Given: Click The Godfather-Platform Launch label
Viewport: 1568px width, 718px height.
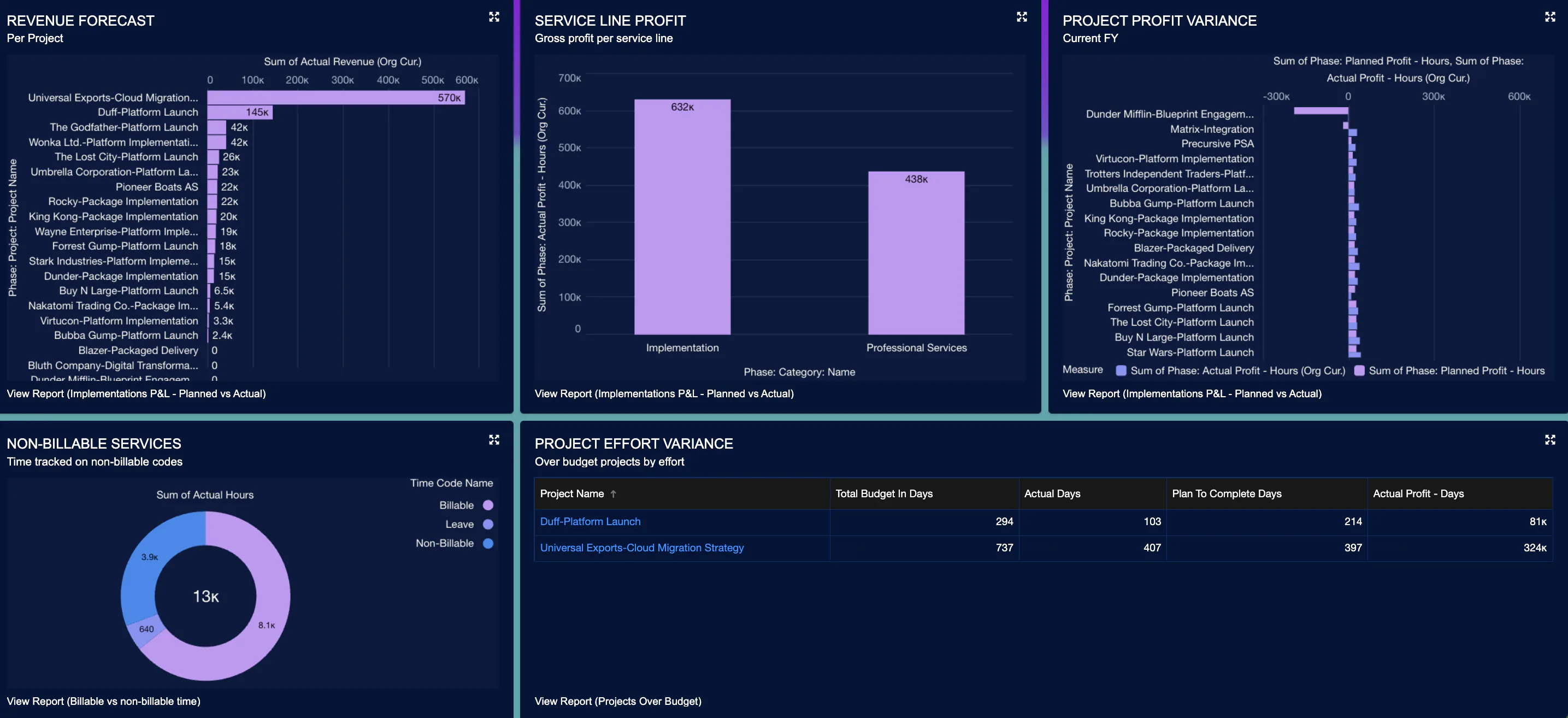Looking at the screenshot, I should pos(124,127).
